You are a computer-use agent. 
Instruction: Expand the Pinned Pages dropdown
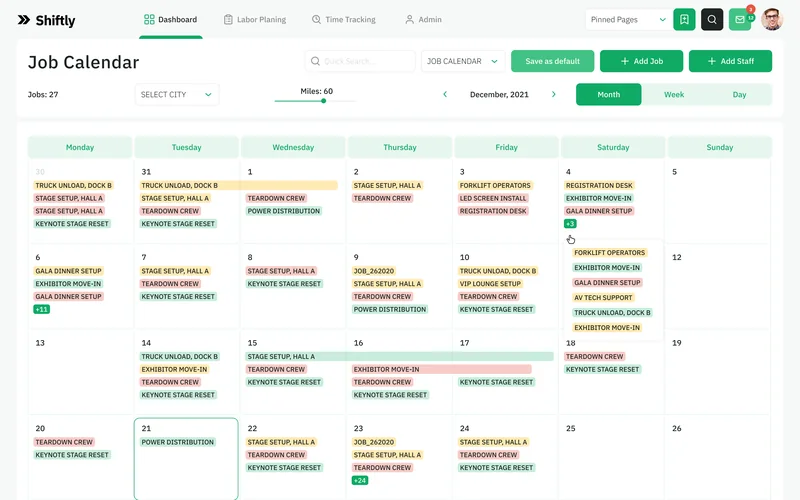coord(628,19)
